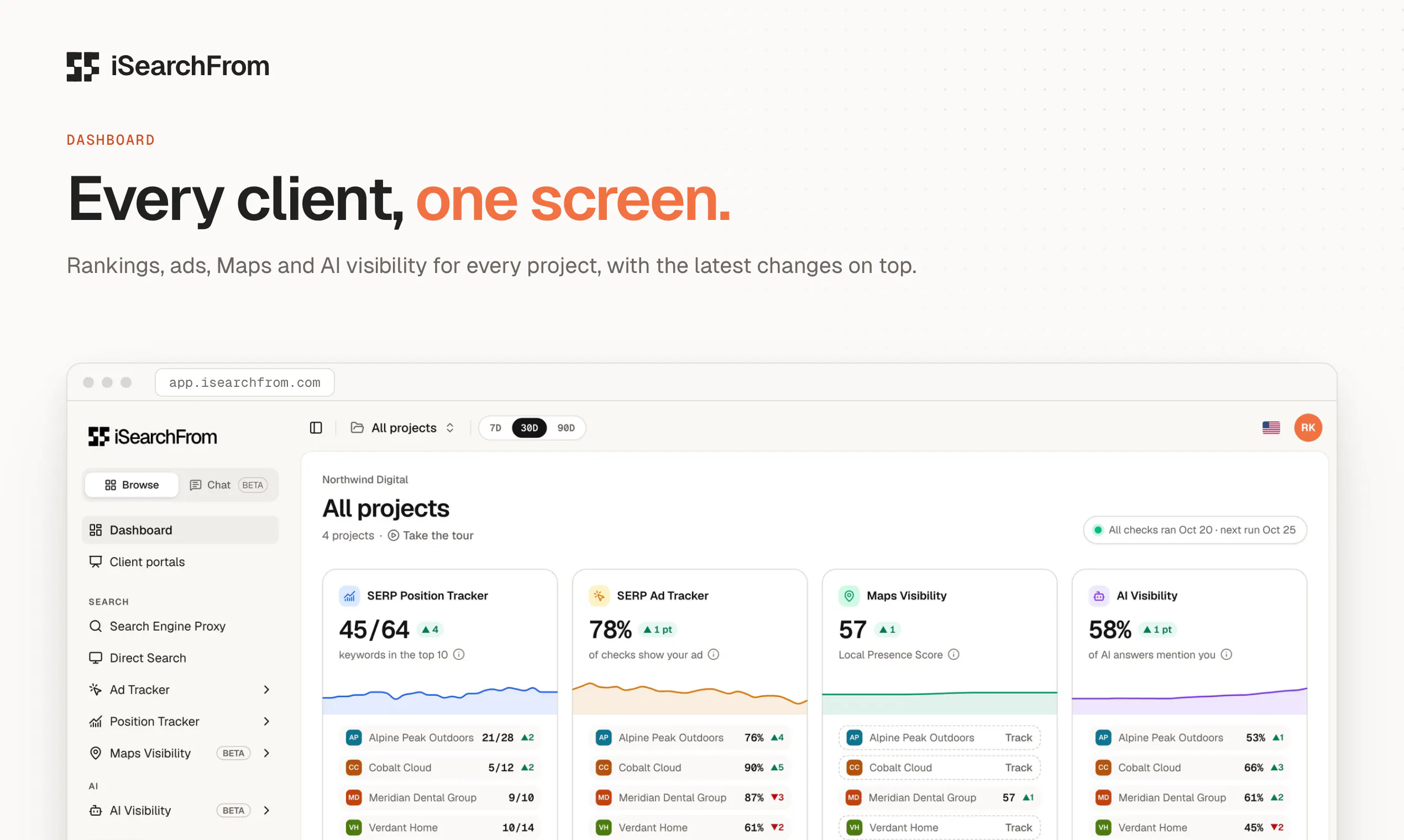The image size is (1404, 840).
Task: Expand the AI Visibility sidebar chevron
Action: tap(266, 811)
